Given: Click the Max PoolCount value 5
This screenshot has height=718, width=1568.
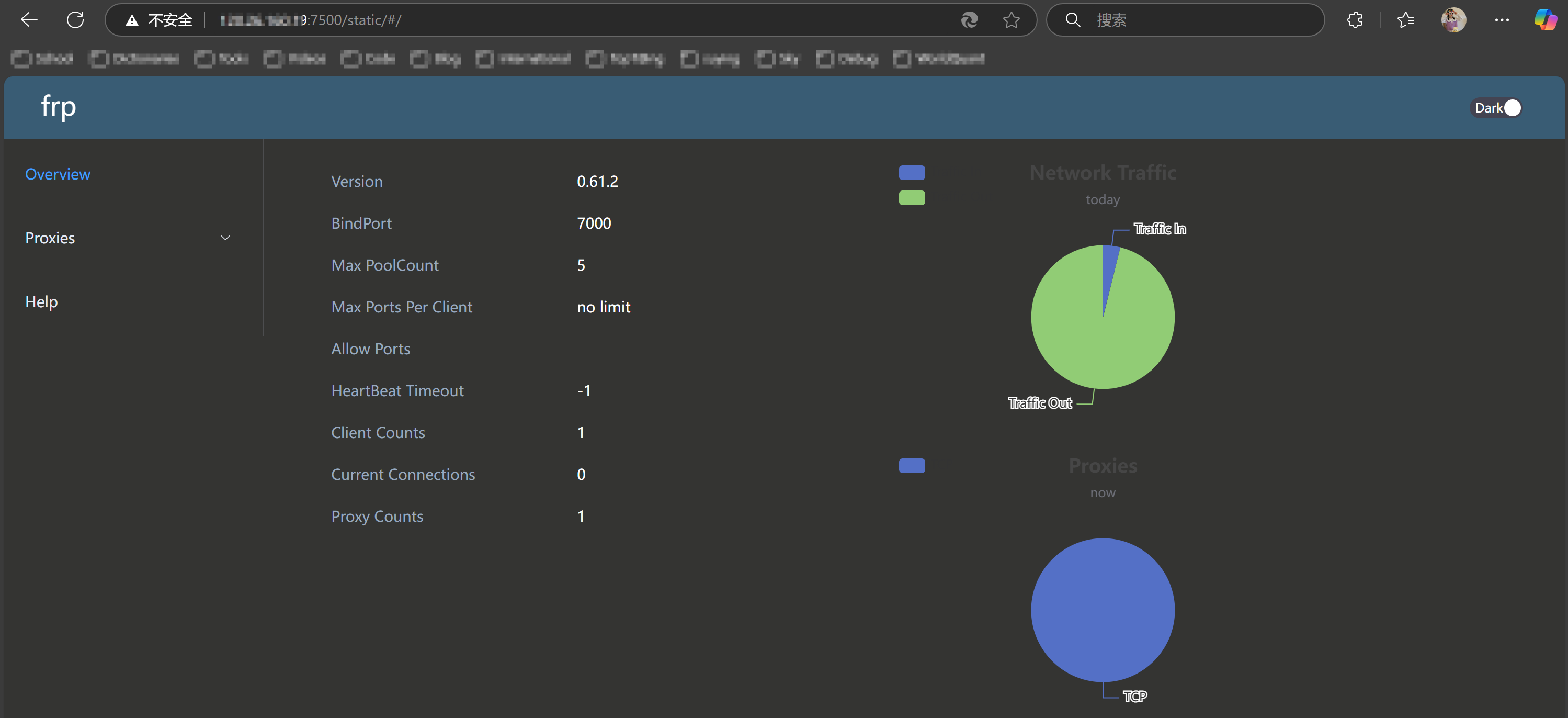Looking at the screenshot, I should (x=581, y=265).
